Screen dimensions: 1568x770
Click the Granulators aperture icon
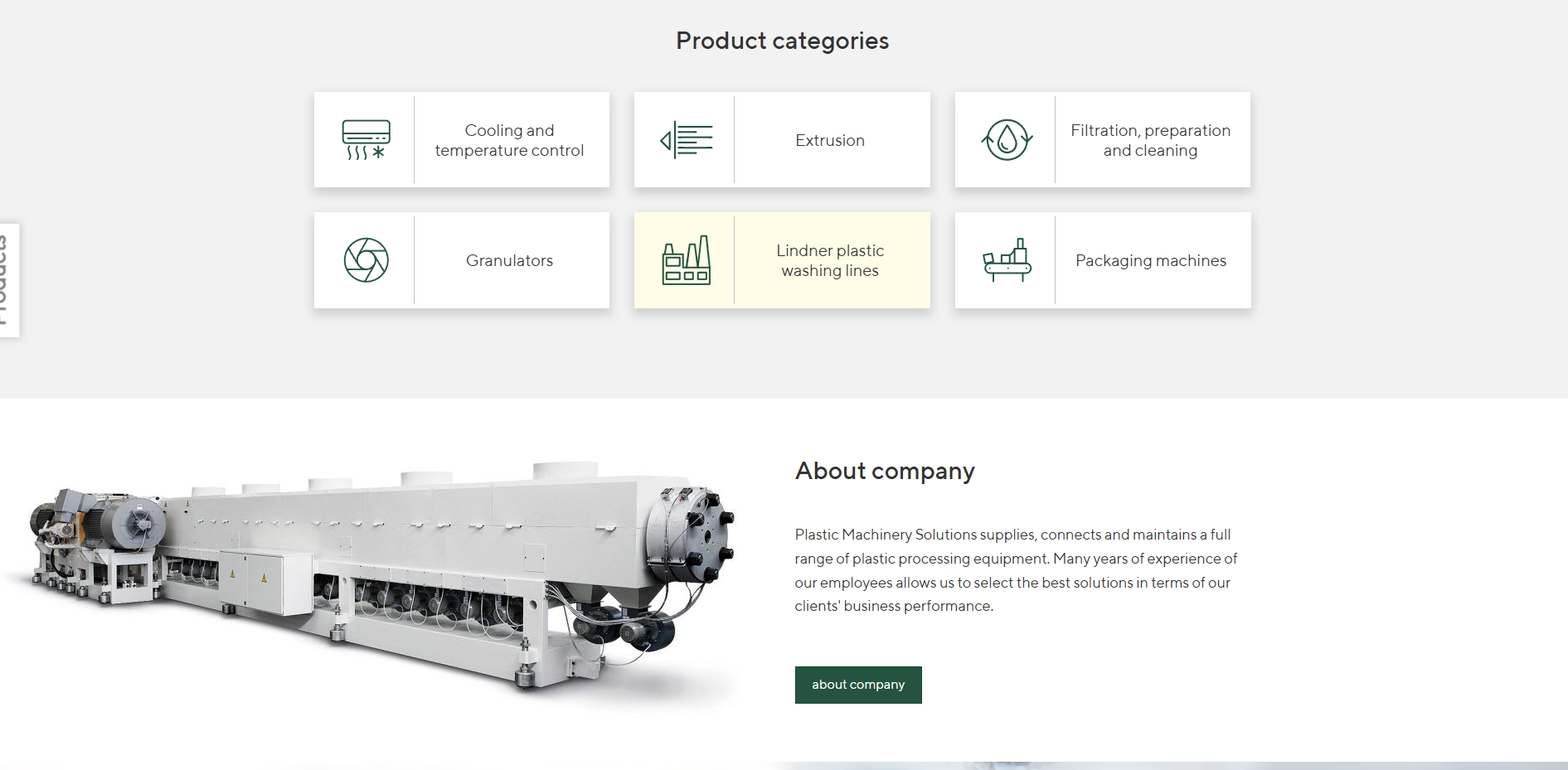[x=366, y=260]
